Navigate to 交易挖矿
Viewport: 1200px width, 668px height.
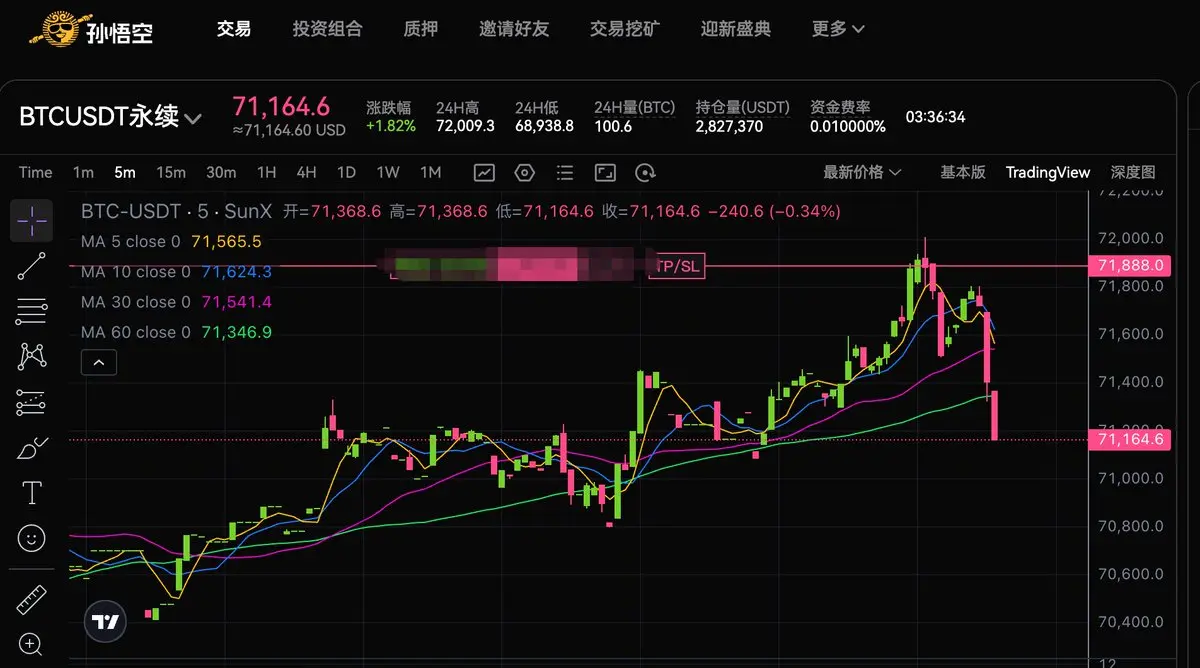[625, 29]
